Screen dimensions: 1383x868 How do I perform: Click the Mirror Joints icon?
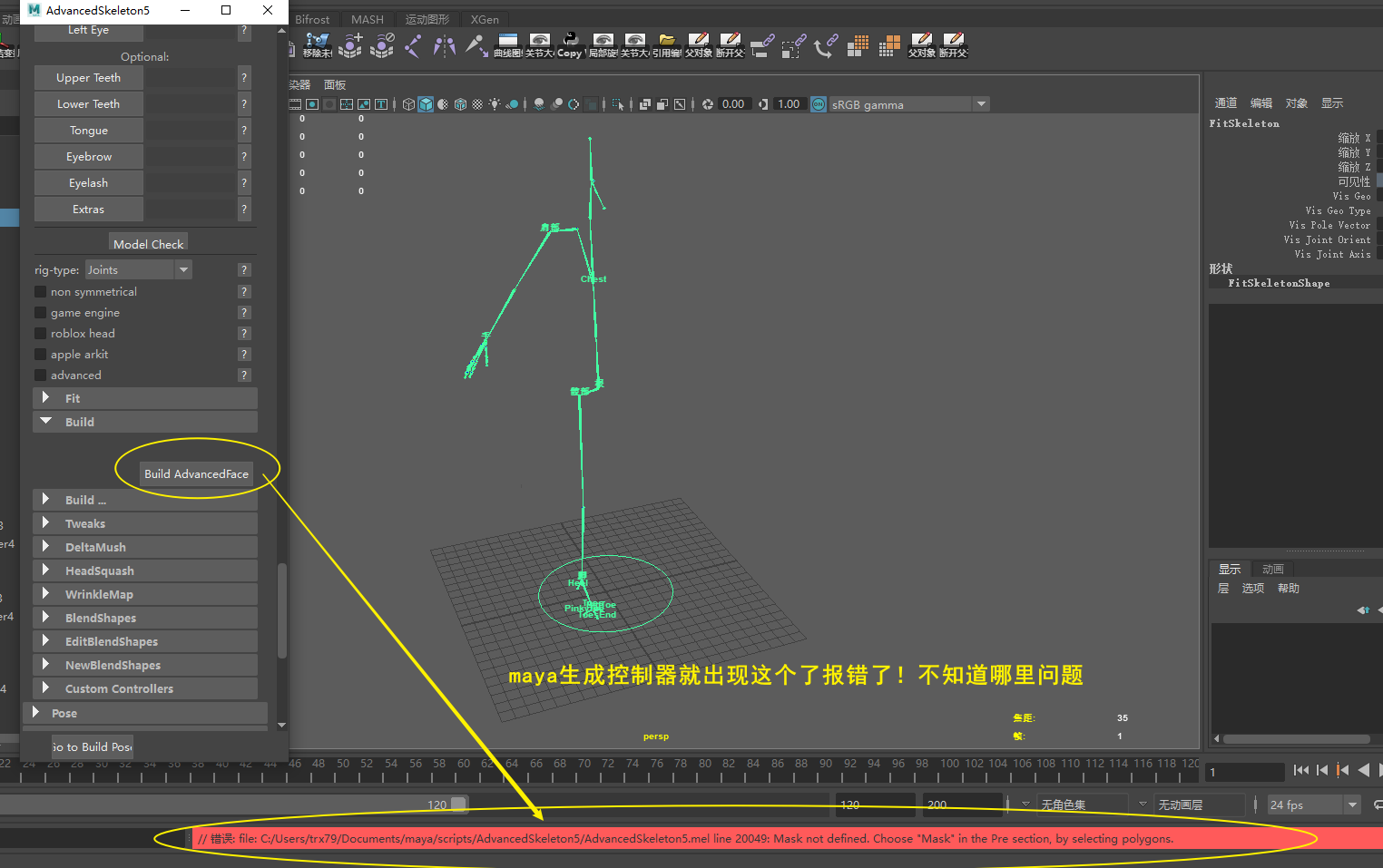445,44
